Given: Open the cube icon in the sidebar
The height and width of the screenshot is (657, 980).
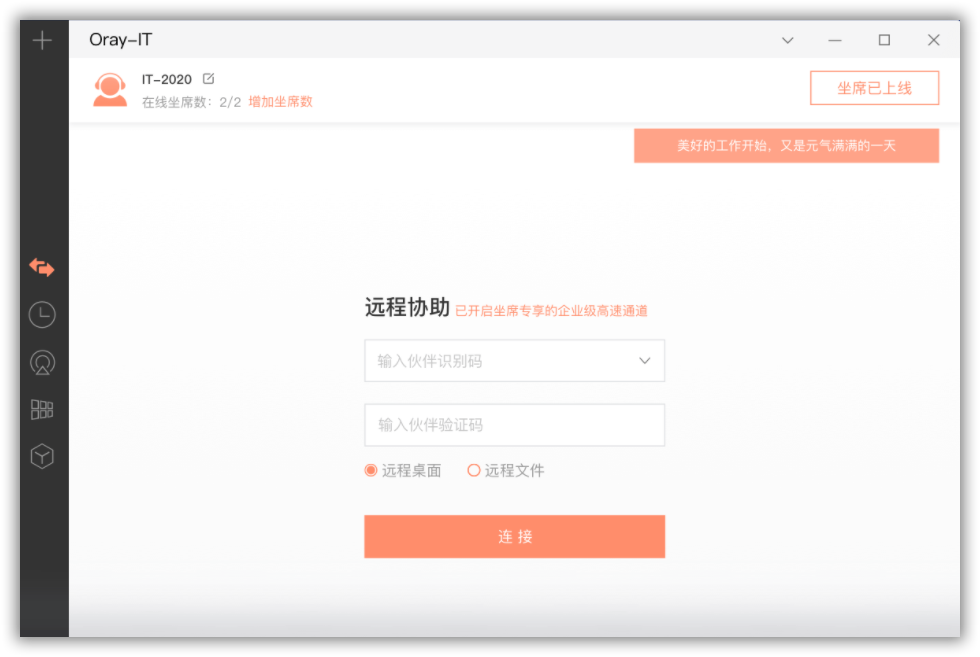Looking at the screenshot, I should click(x=42, y=456).
